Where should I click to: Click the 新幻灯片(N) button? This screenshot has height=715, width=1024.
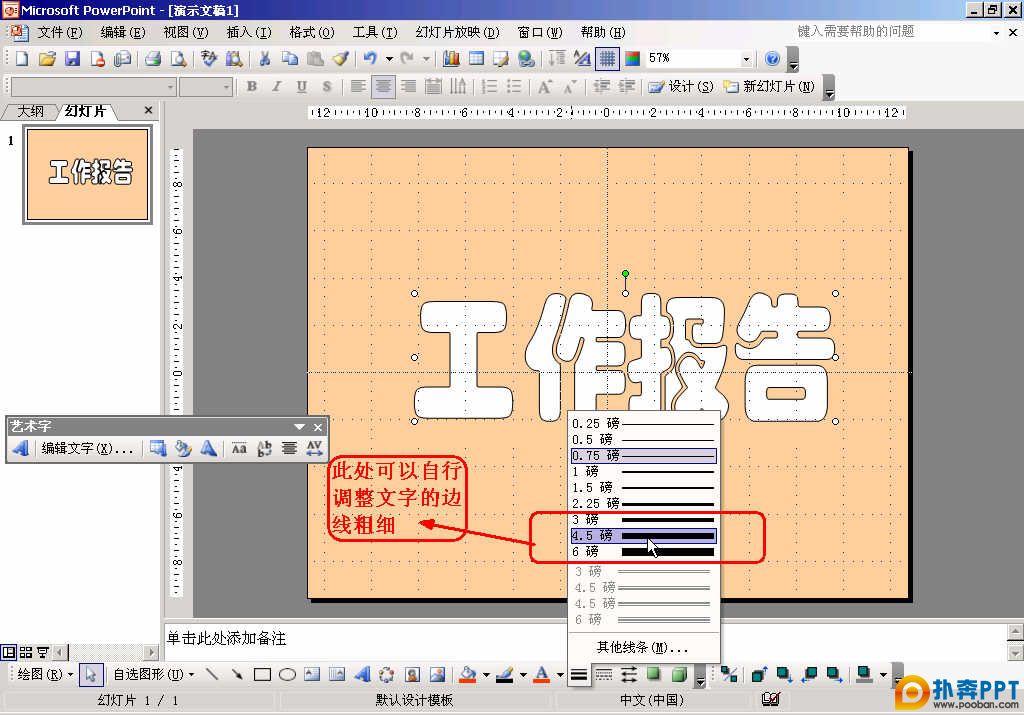pos(769,86)
